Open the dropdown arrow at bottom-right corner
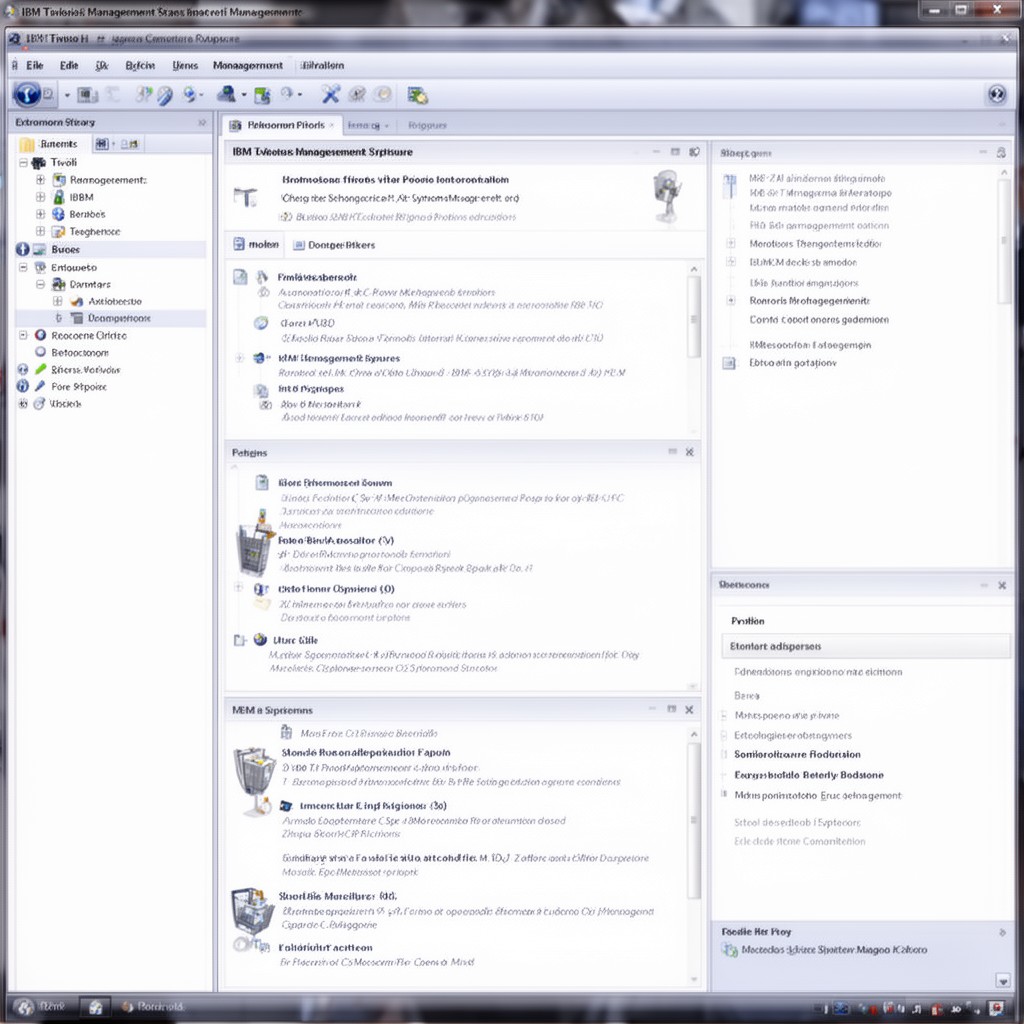The width and height of the screenshot is (1024, 1024). tap(1002, 980)
